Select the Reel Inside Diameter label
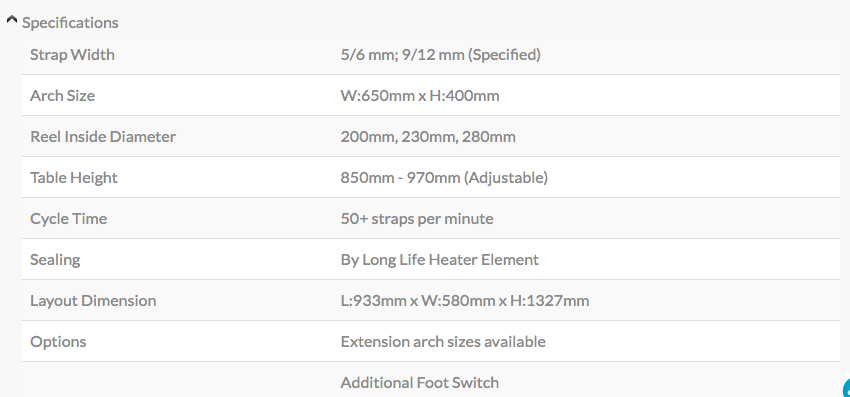The image size is (850, 397). (x=103, y=137)
